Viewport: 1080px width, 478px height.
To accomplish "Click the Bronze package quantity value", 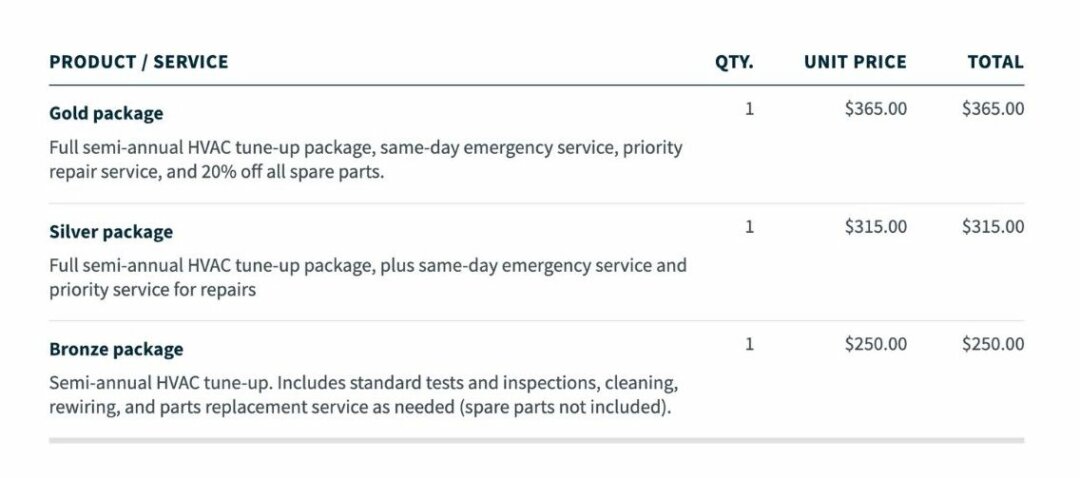I will (749, 344).
